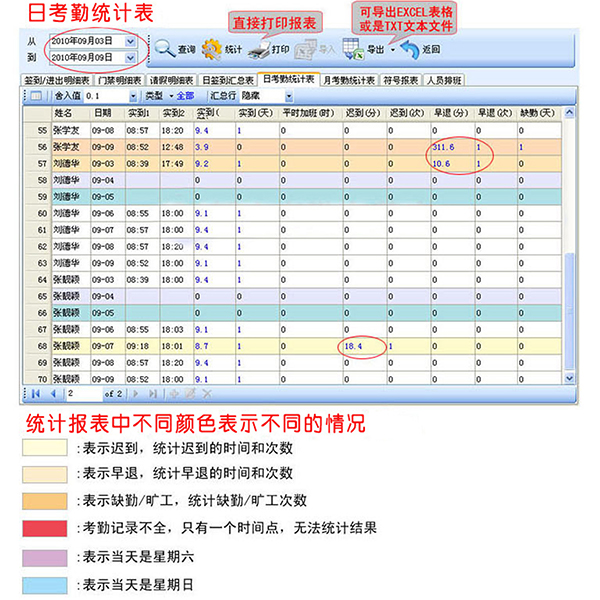Image resolution: width=600 pixels, height=600 pixels.
Task: Select the 日考勤统计表 tab
Action: click(289, 79)
